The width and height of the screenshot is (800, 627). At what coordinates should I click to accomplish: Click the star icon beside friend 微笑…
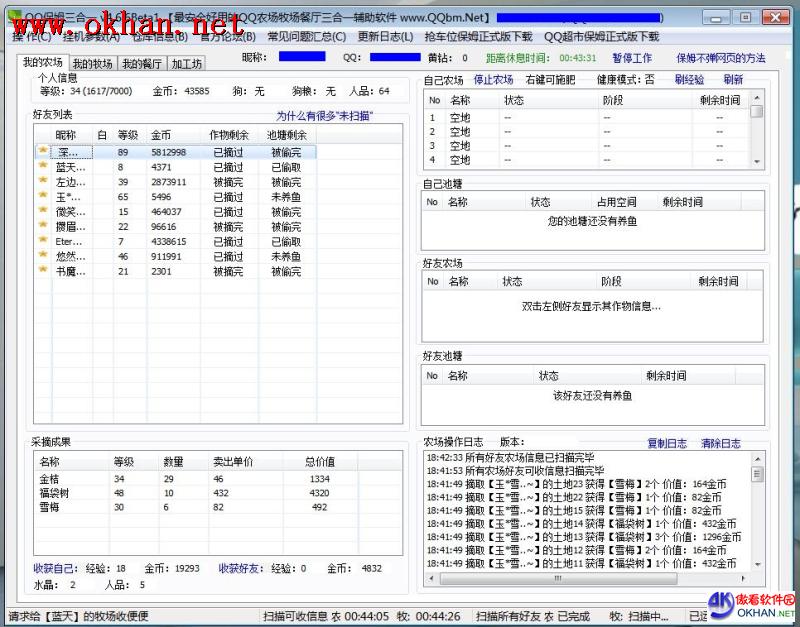[43, 210]
